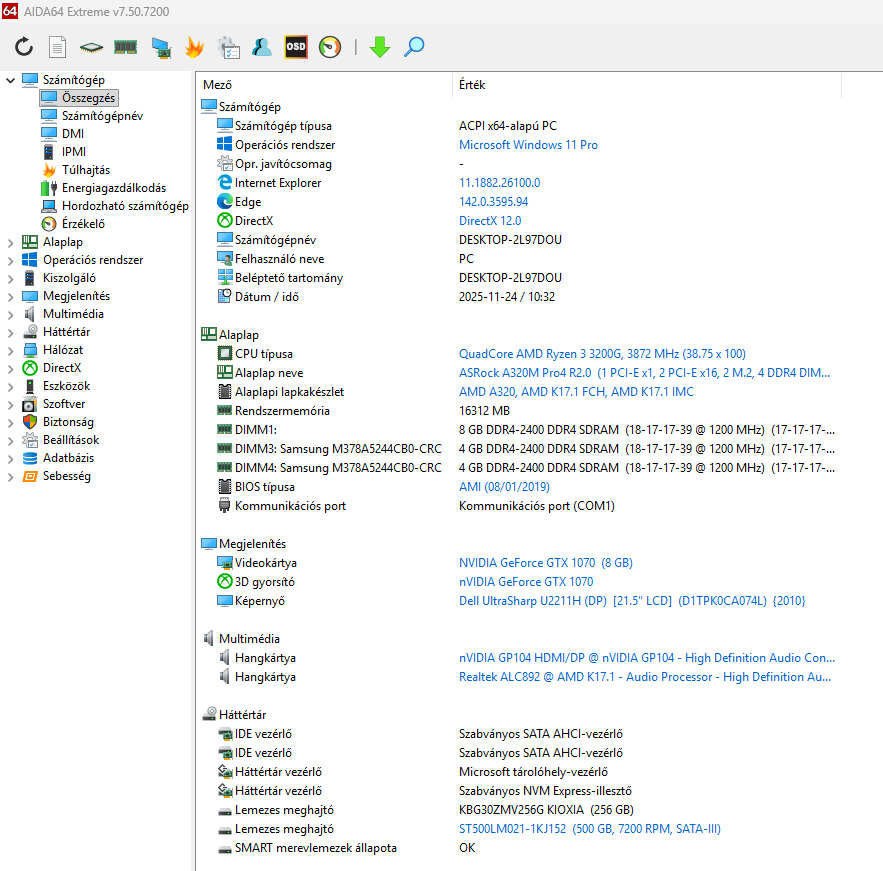Click the network monitor toolbar icon

click(162, 47)
